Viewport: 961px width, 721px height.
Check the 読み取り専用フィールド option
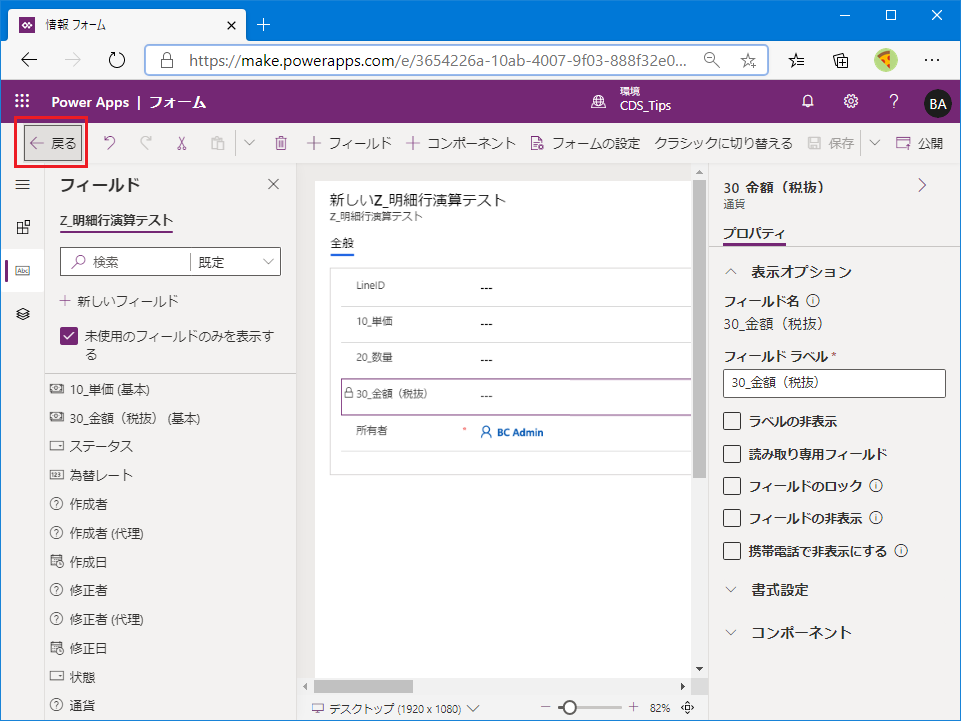732,454
